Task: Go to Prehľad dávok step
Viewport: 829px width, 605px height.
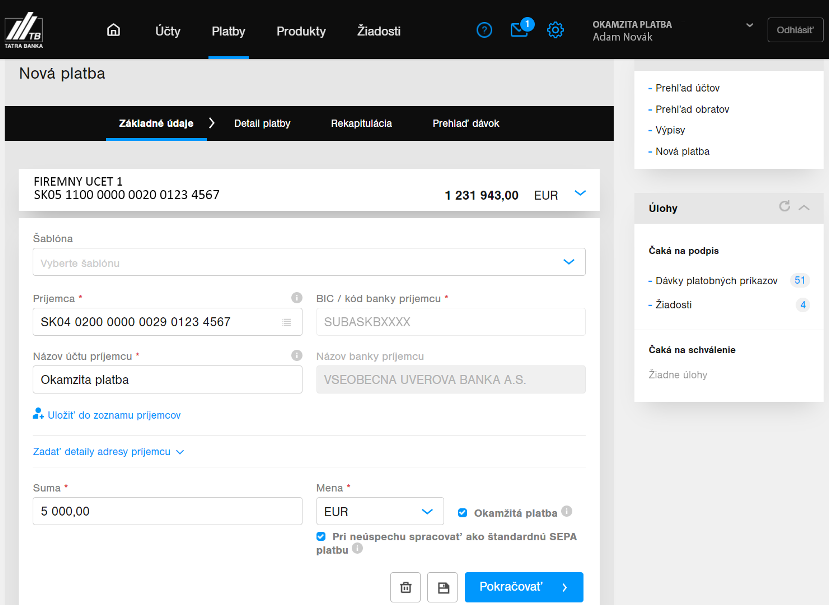Action: (x=466, y=123)
